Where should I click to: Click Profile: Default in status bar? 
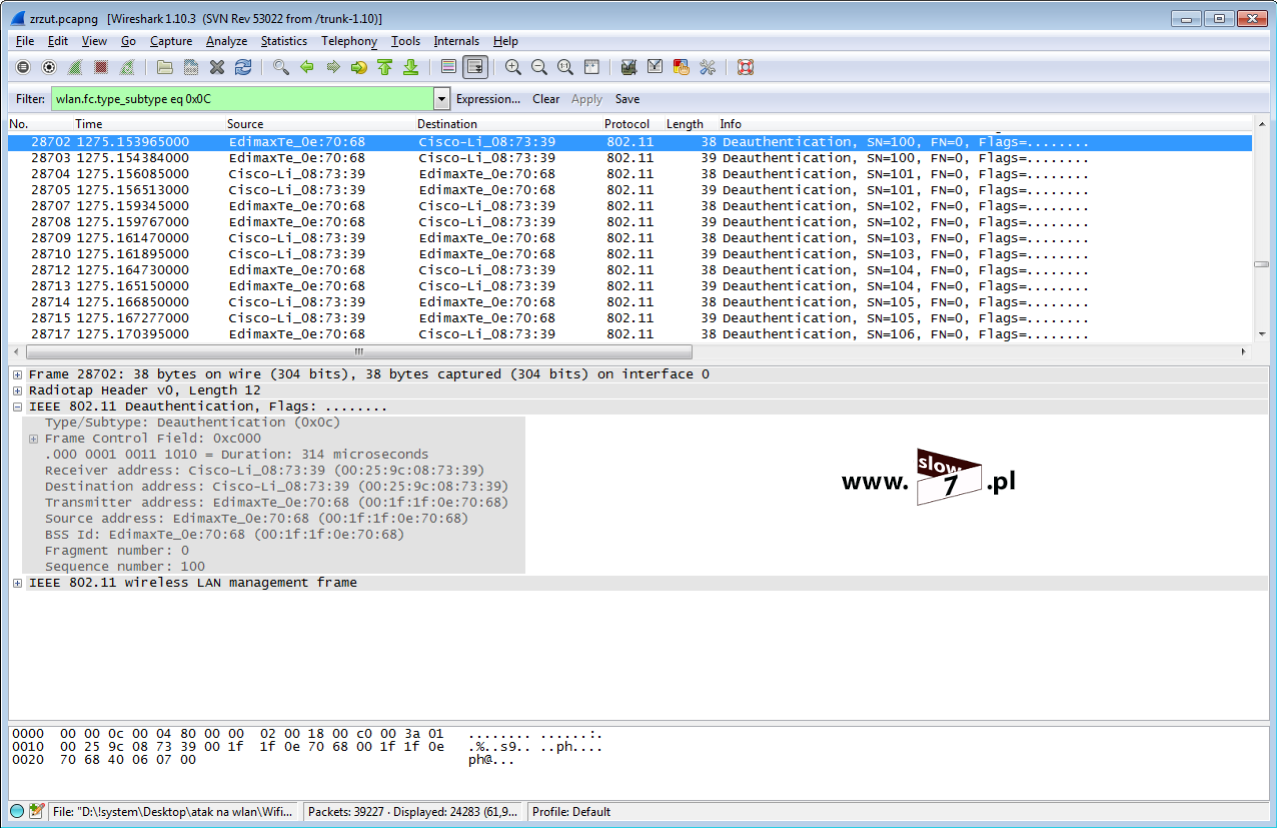571,812
